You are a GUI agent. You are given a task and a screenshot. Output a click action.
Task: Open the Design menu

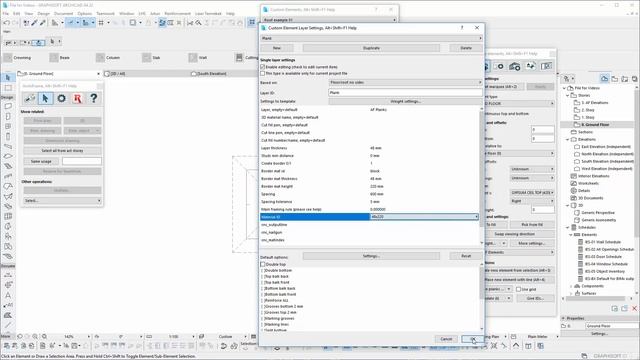[43, 13]
